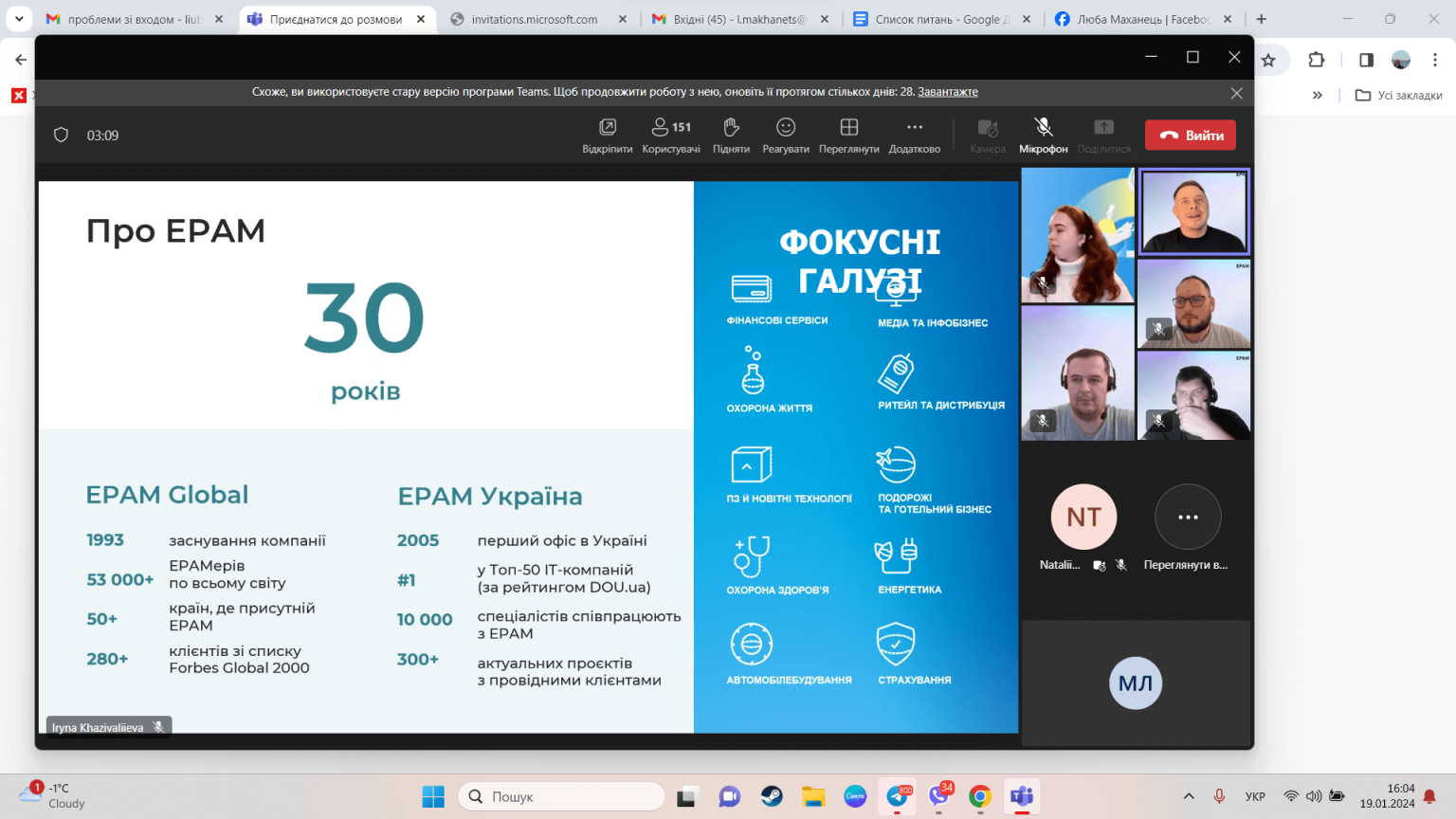1456x819 pixels.
Task: Select the highlighted speaker video tile
Action: (x=1194, y=212)
